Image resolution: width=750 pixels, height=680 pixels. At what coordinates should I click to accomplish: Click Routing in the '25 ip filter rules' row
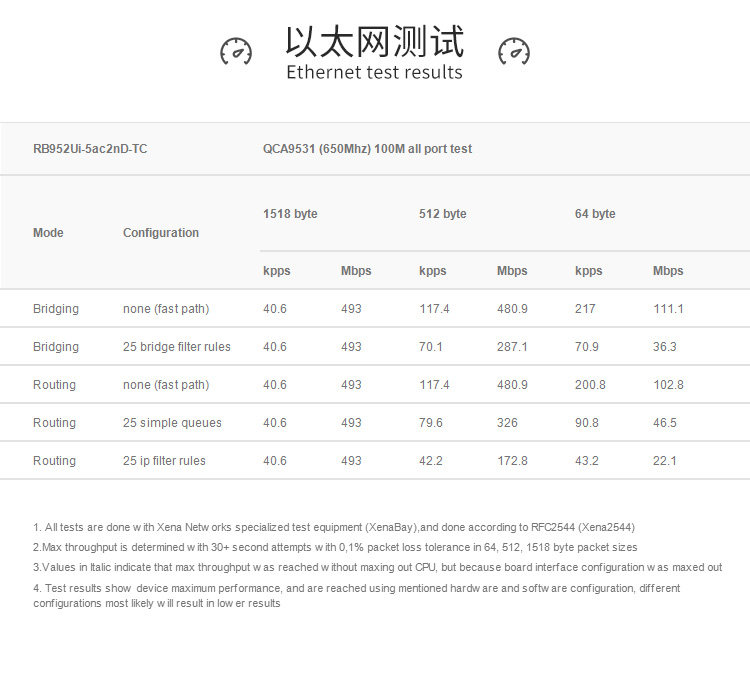click(x=54, y=461)
